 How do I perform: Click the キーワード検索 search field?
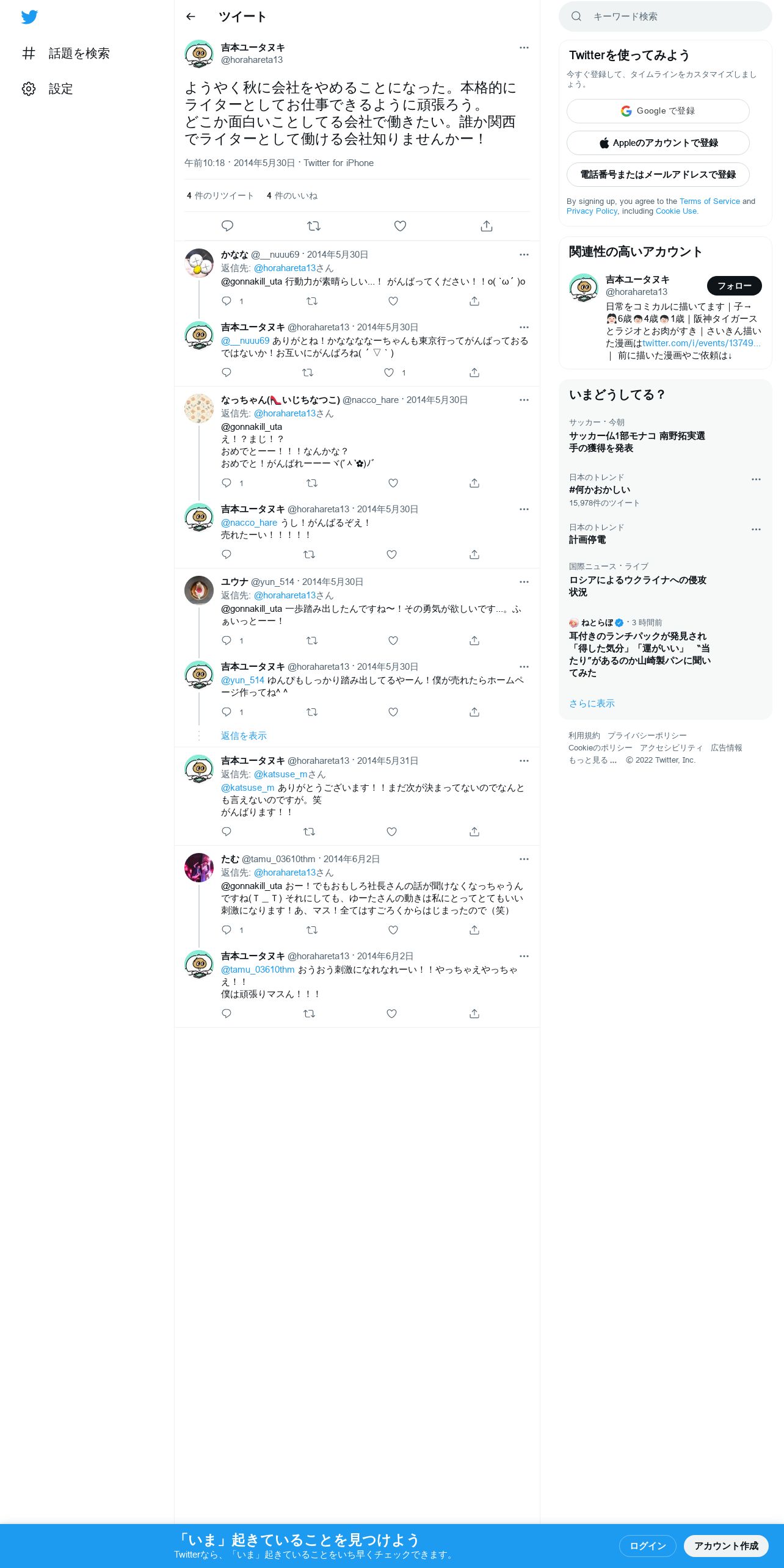click(666, 16)
